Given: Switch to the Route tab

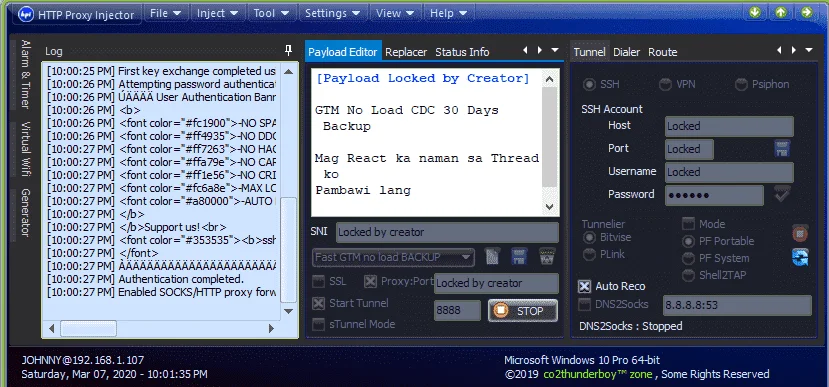Looking at the screenshot, I should (662, 52).
